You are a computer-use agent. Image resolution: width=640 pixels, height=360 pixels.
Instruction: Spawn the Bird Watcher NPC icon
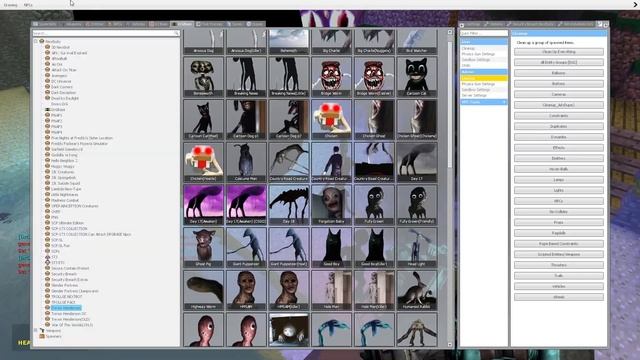click(416, 41)
